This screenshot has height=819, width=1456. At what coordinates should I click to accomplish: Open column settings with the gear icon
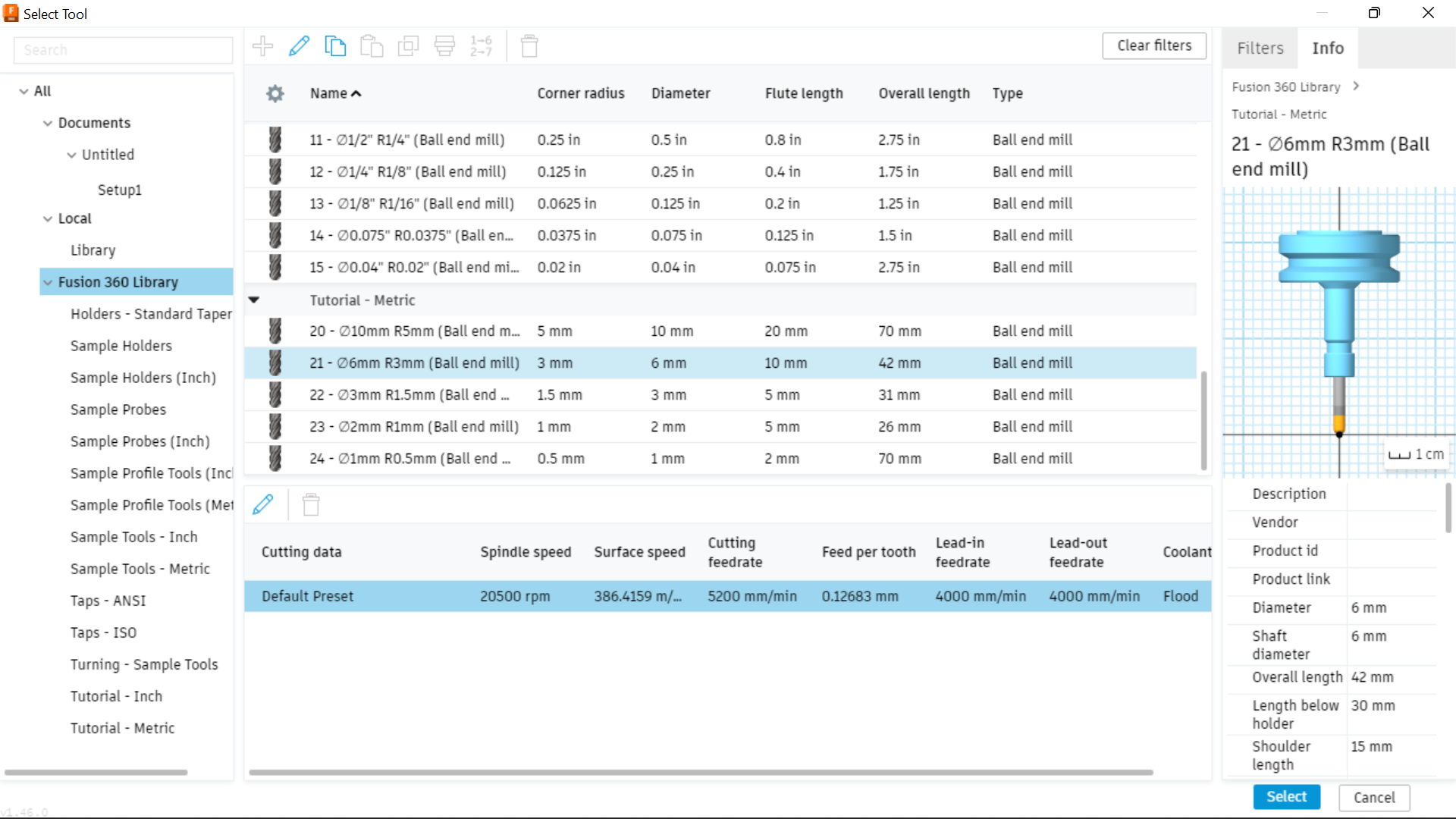[275, 93]
